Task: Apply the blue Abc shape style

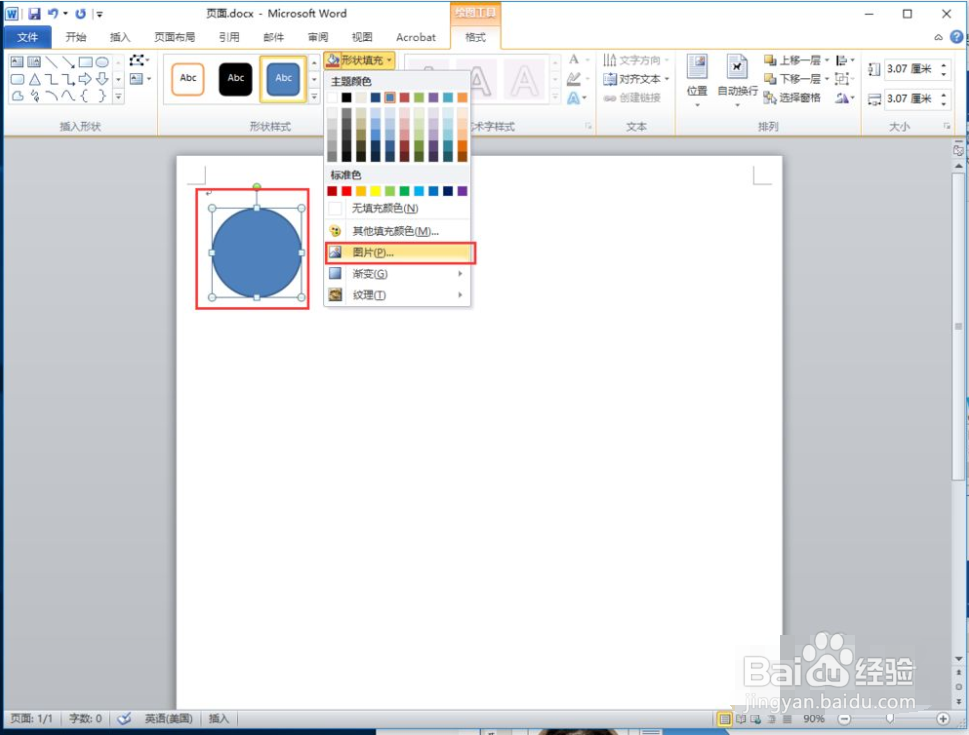Action: [x=283, y=79]
